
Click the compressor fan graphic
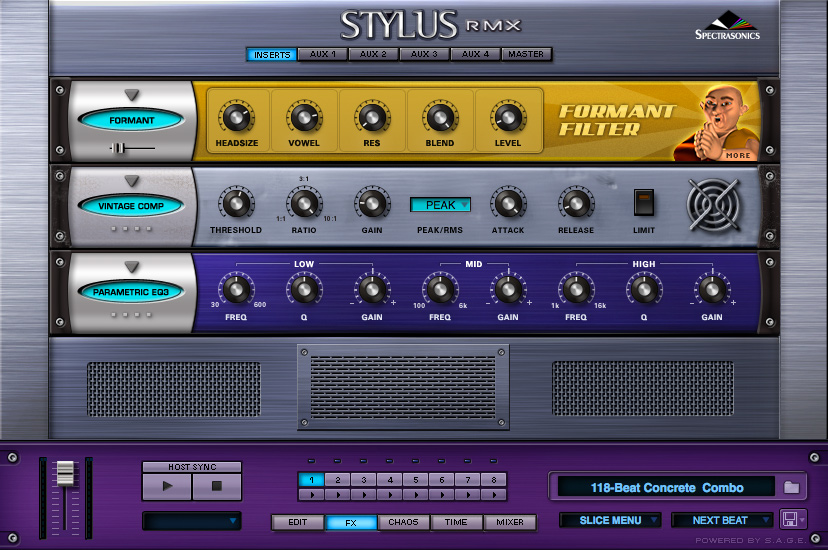pos(712,205)
